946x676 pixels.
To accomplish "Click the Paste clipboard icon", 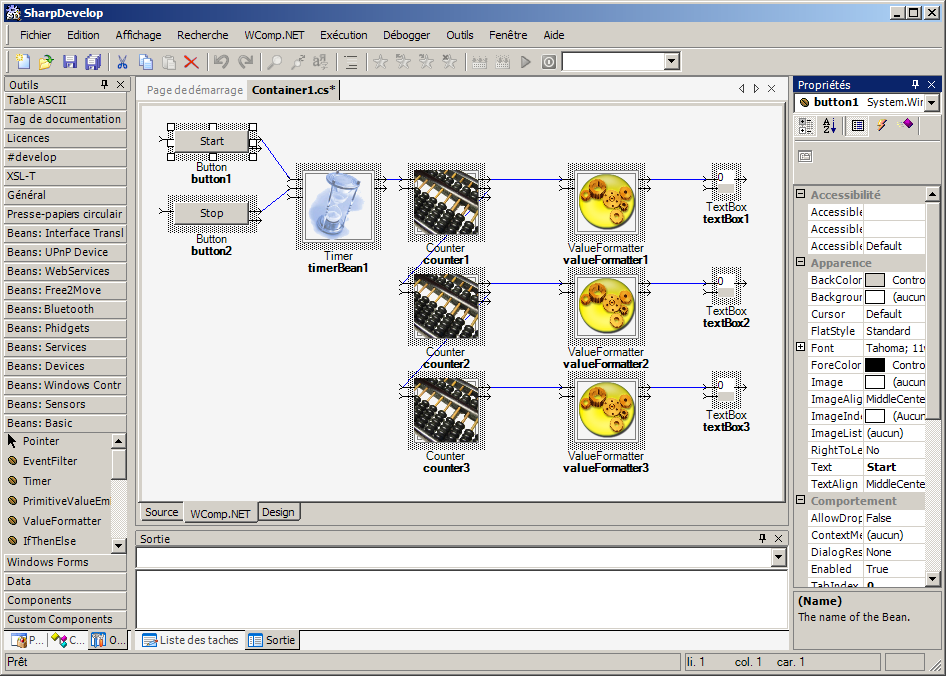I will 169,62.
